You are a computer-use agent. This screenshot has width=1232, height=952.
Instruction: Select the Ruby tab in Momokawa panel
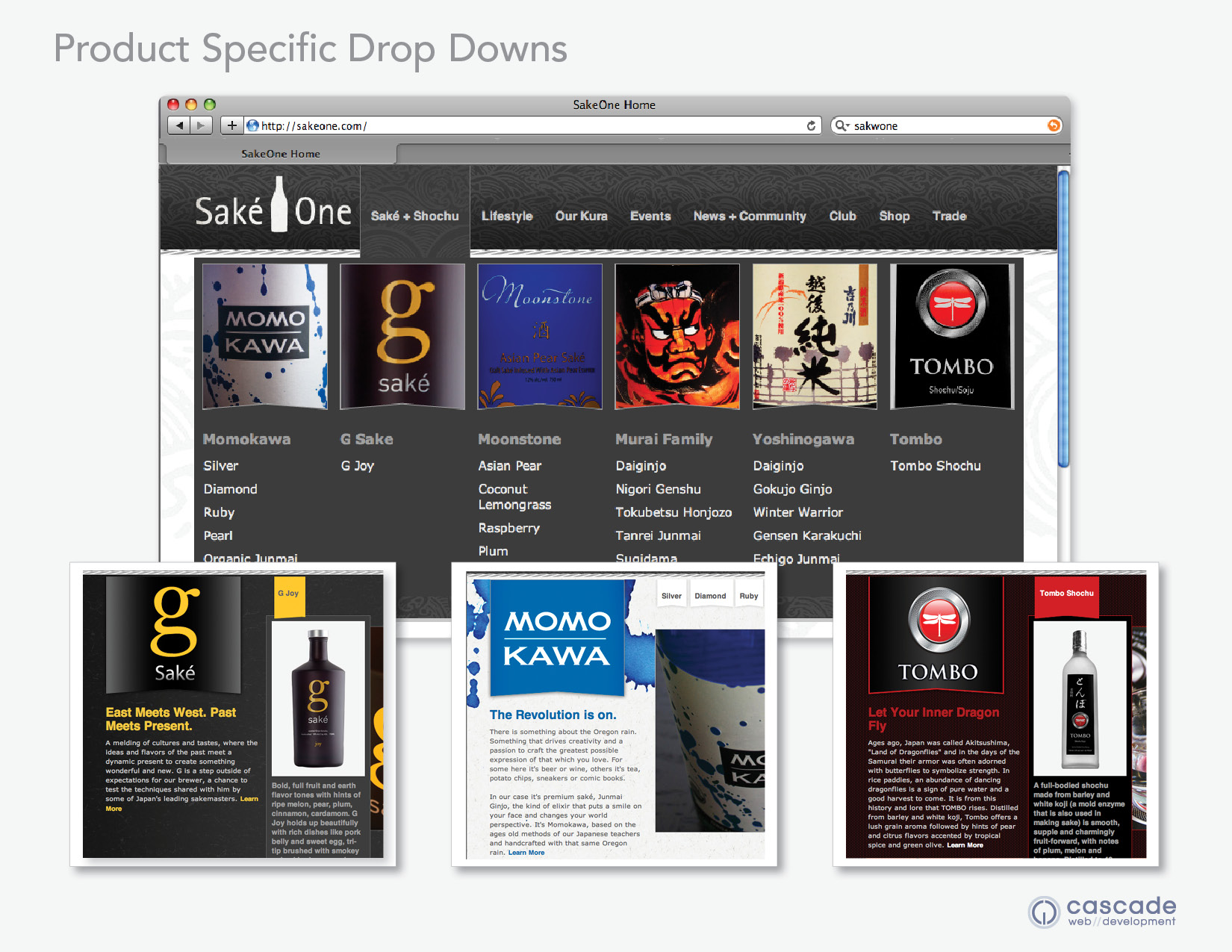[749, 596]
